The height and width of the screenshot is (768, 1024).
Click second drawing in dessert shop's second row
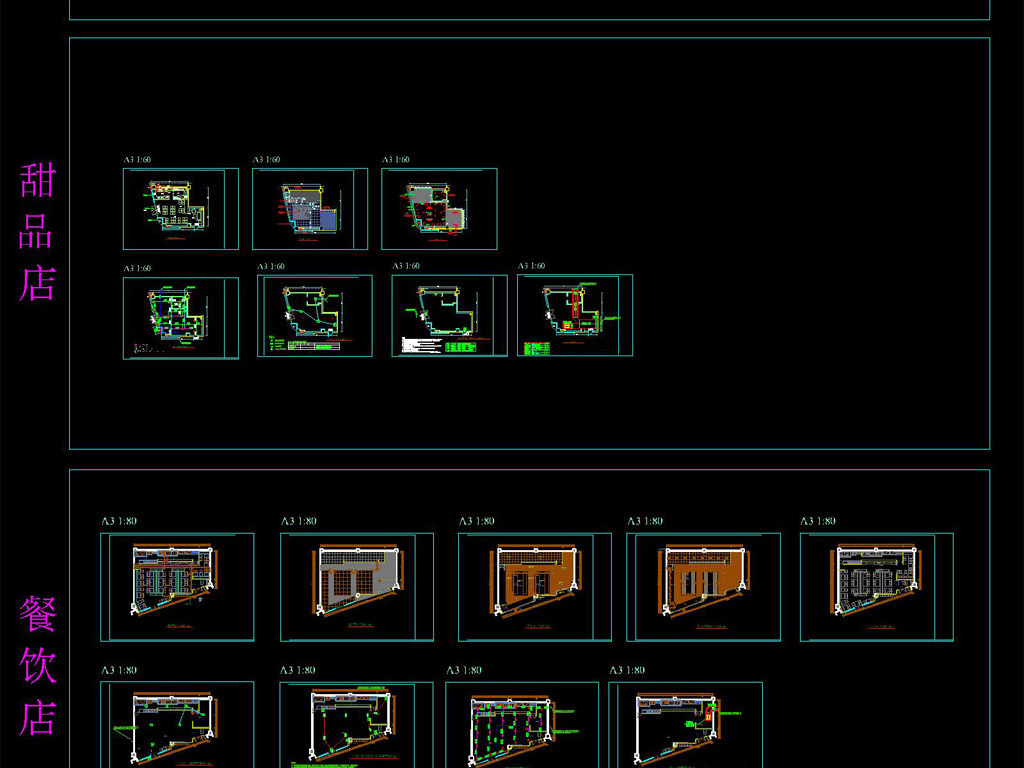tap(314, 315)
